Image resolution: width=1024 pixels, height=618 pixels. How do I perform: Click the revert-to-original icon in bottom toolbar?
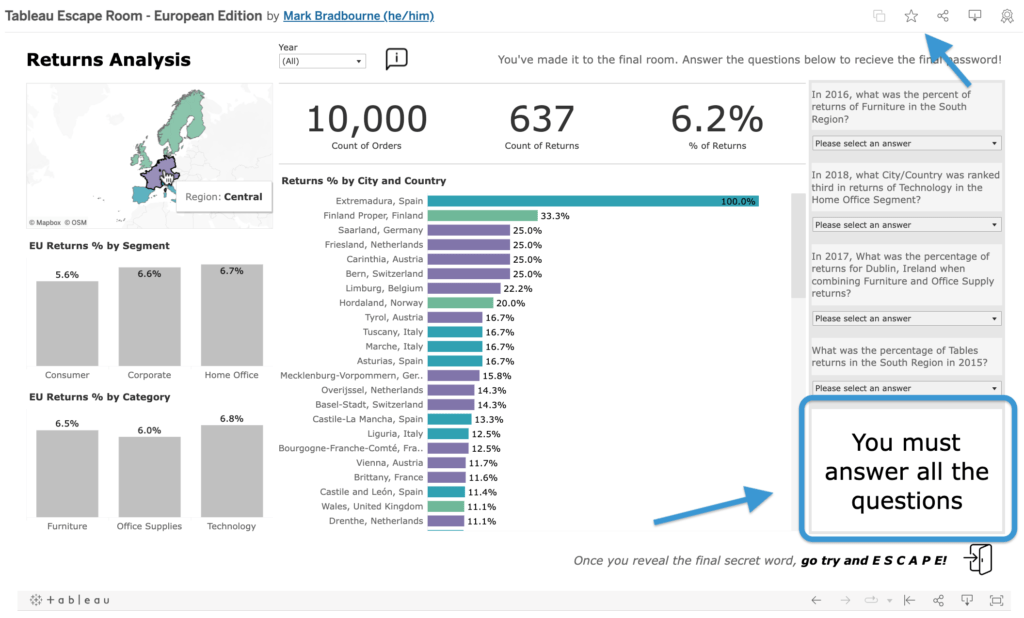click(909, 600)
